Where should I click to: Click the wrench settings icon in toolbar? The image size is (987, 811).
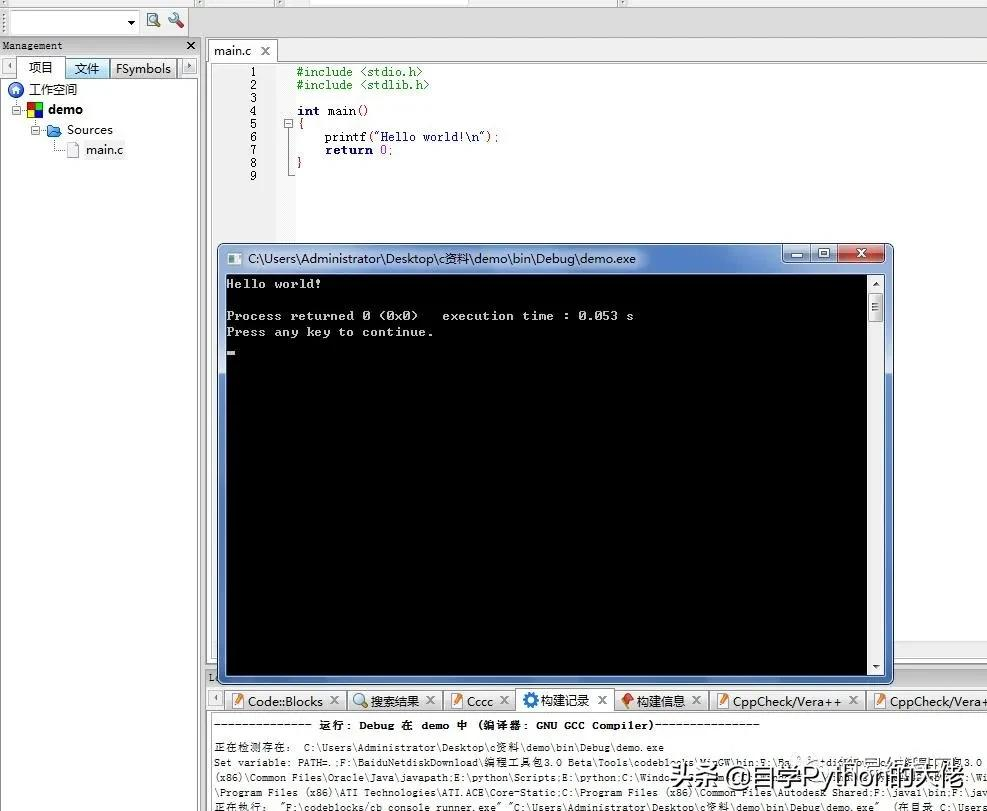[x=176, y=20]
